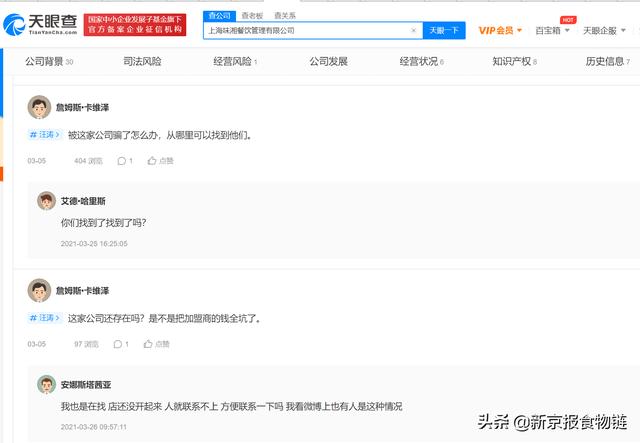Open the 司法风险 section tab
The height and width of the screenshot is (443, 640).
[142, 61]
